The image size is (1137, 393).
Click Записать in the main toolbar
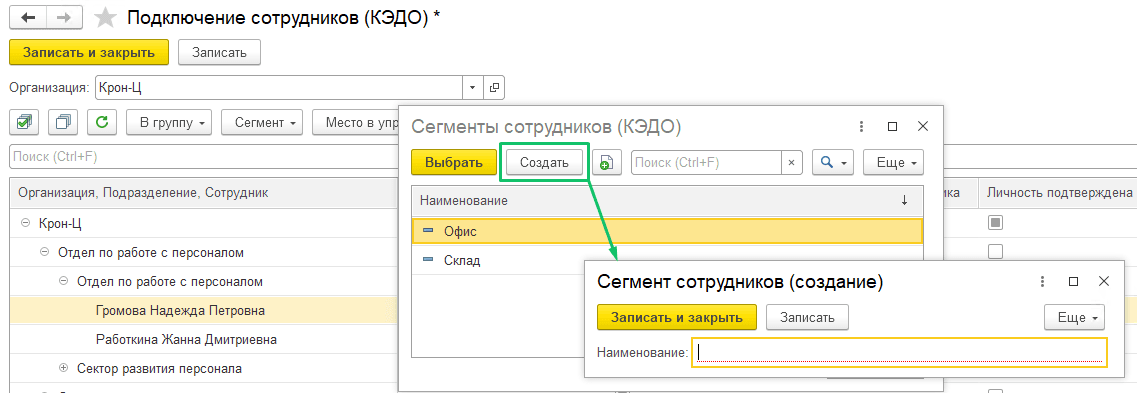pyautogui.click(x=219, y=52)
